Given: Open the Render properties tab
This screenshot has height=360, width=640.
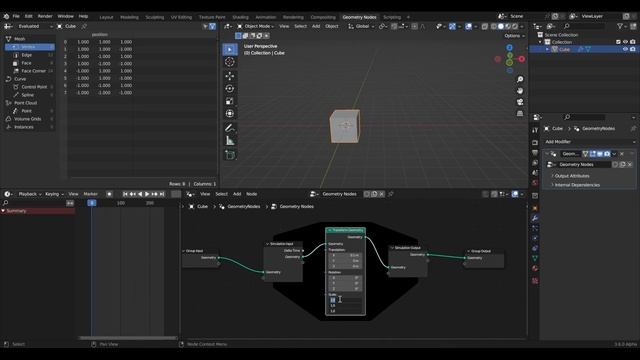Looking at the screenshot, I should 535,143.
